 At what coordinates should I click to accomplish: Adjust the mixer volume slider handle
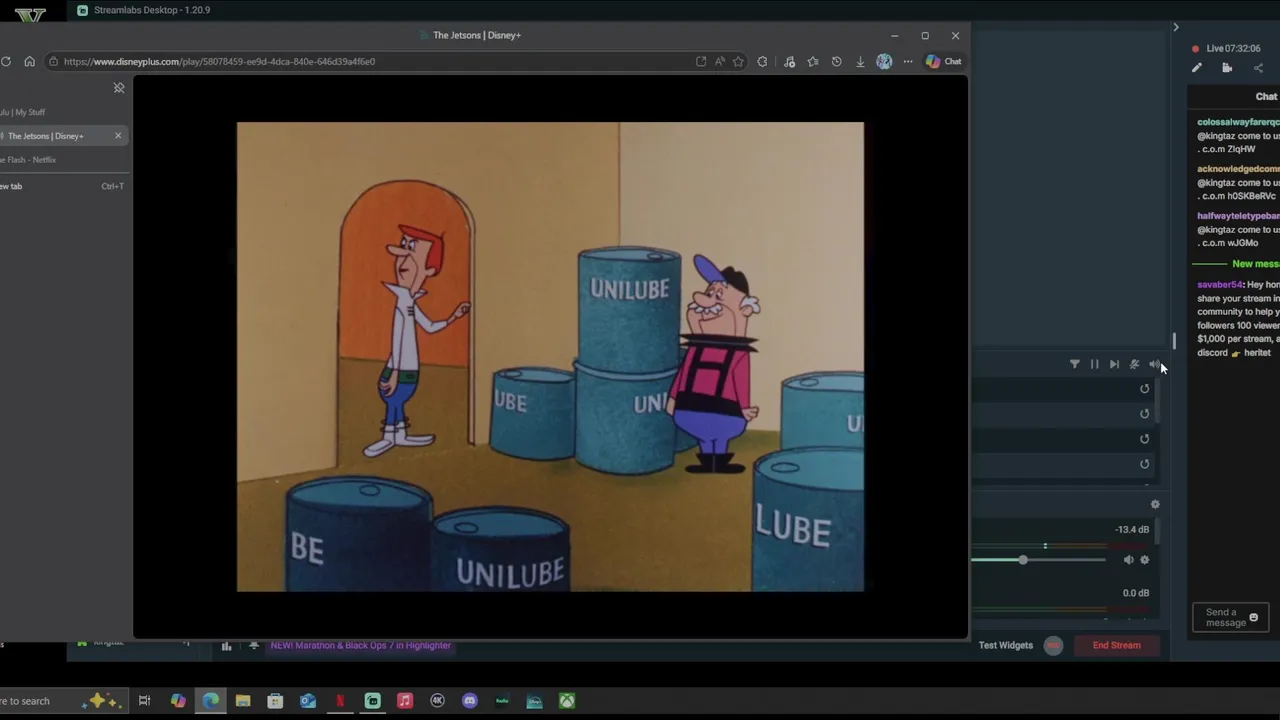pos(1023,560)
